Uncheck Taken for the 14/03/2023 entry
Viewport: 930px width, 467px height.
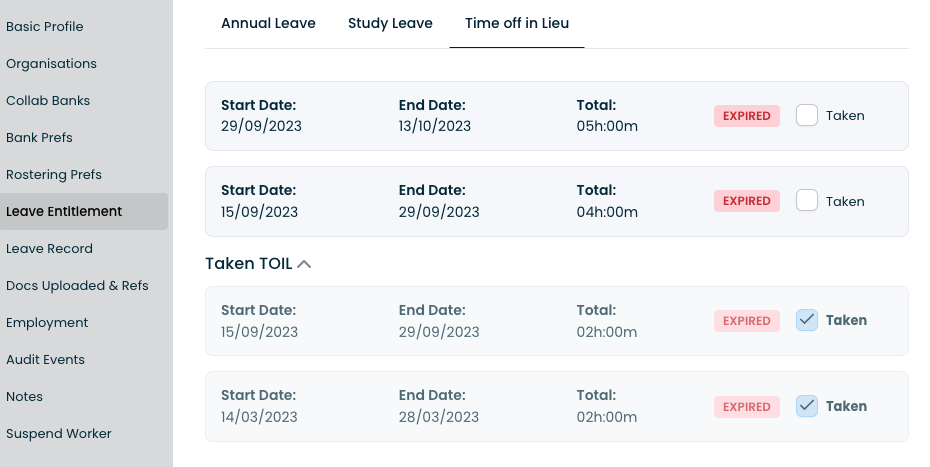click(x=807, y=406)
